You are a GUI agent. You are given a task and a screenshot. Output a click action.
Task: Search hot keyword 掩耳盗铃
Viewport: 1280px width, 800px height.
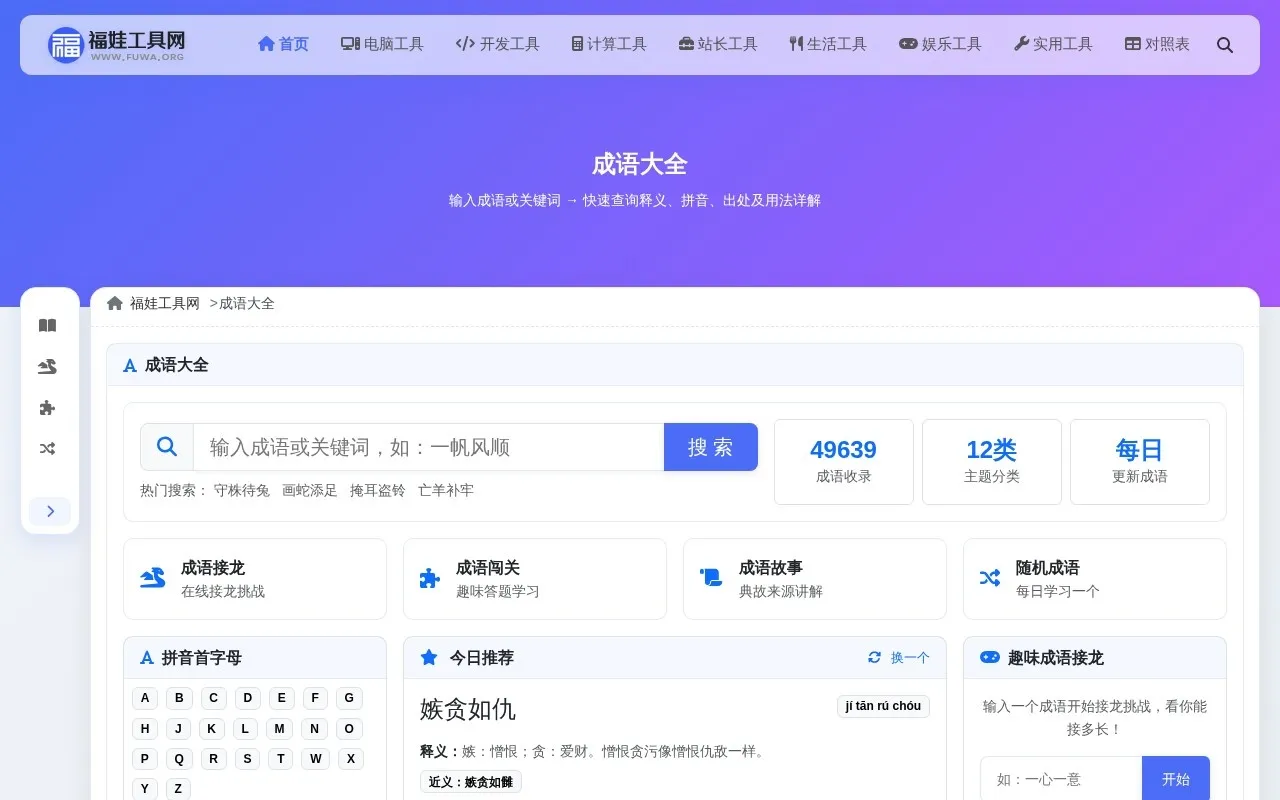378,490
